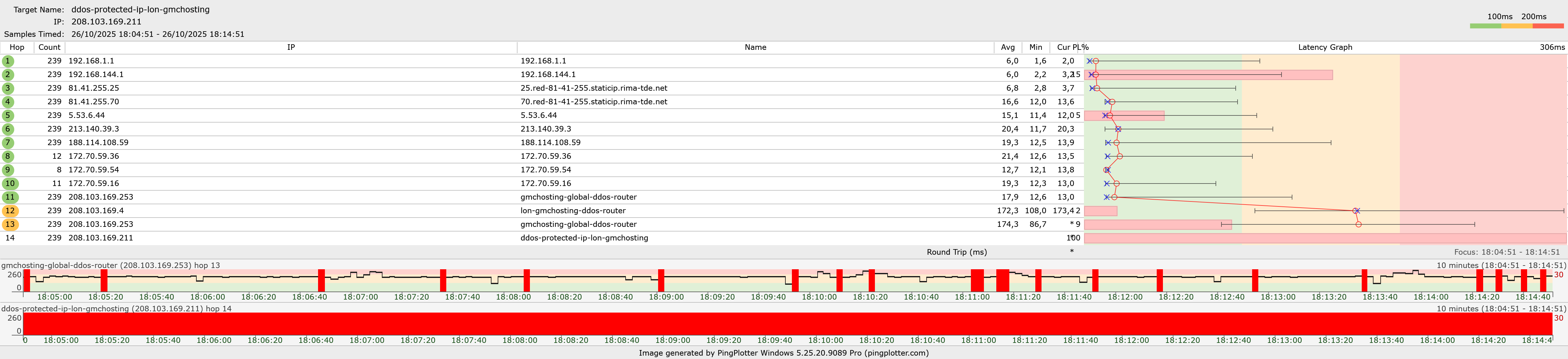1568x359 pixels.
Task: Click the 25.red-81-41-255.staticip.rima-tde.net hostname
Action: 593,88
